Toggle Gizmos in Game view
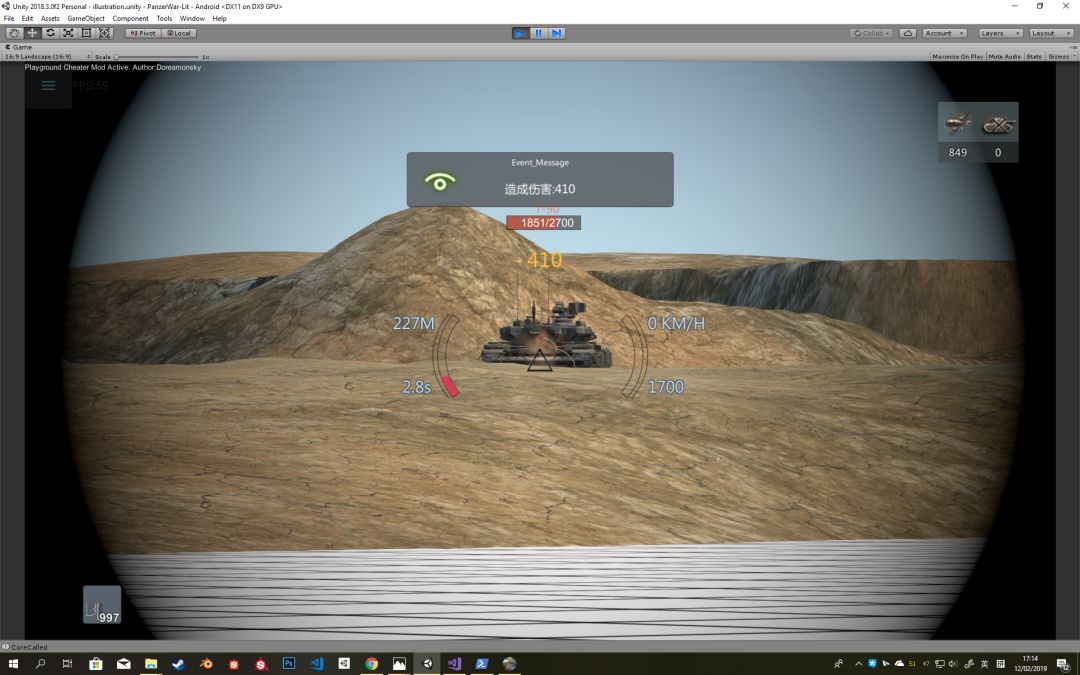 click(1058, 56)
